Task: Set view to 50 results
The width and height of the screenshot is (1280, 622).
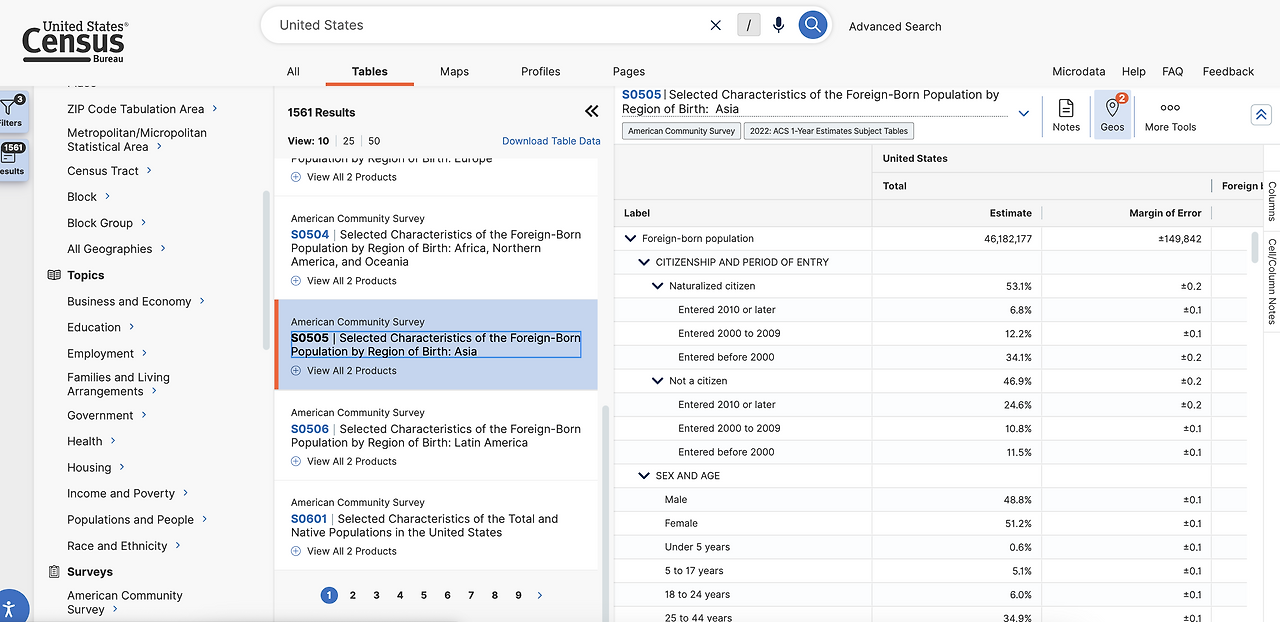Action: [x=374, y=141]
